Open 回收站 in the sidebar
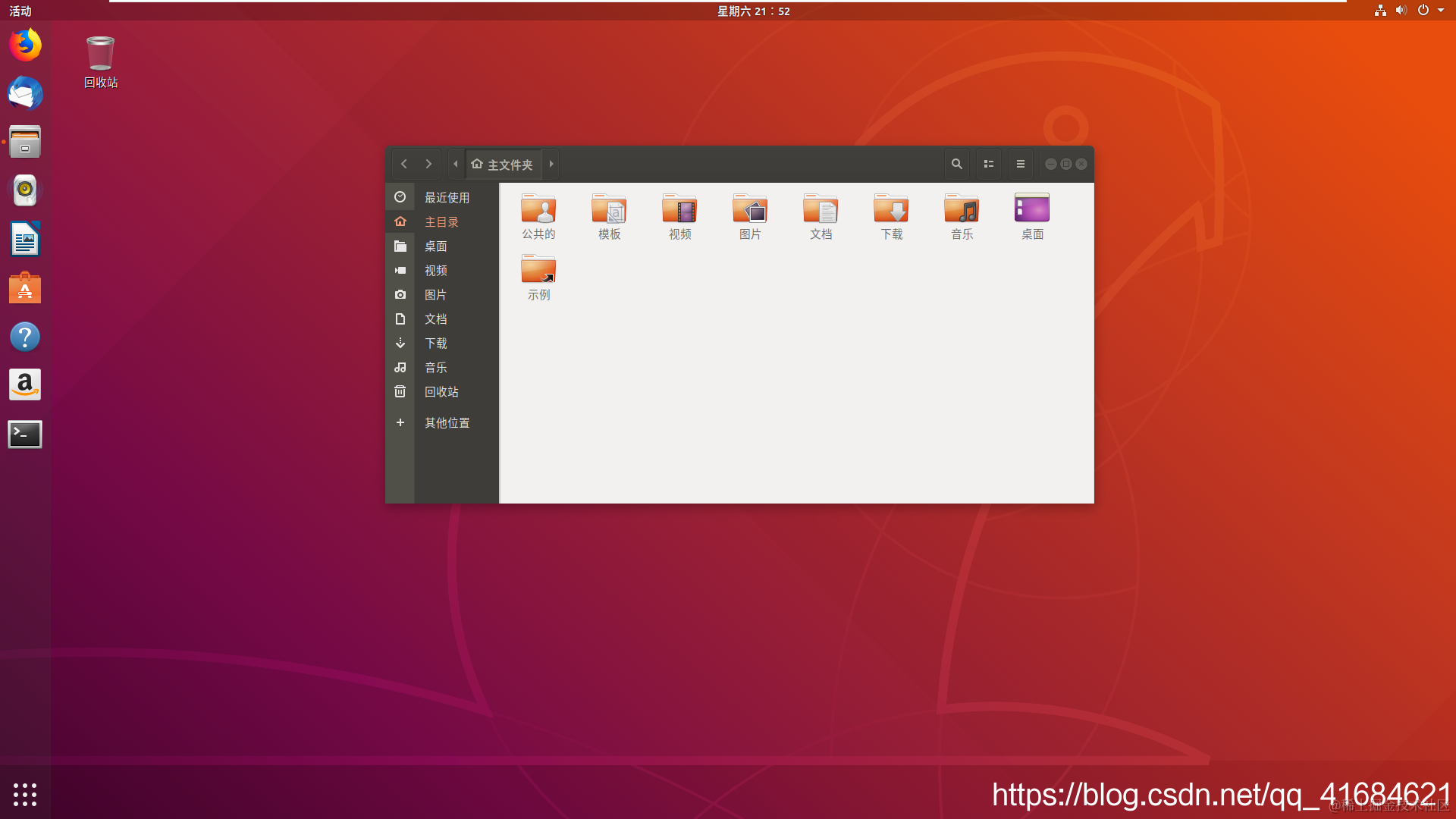The height and width of the screenshot is (819, 1456). coord(441,392)
